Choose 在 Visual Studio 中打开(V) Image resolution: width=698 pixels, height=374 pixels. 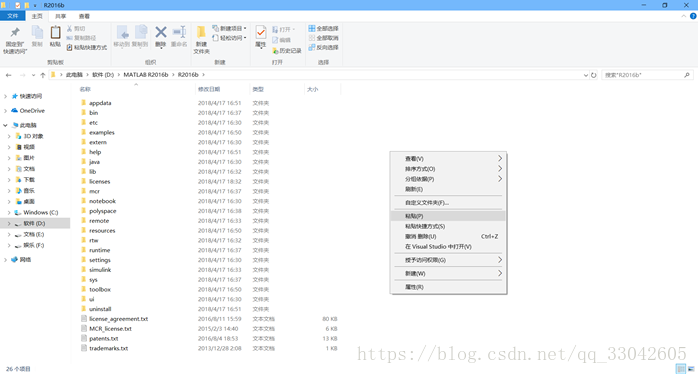click(448, 247)
